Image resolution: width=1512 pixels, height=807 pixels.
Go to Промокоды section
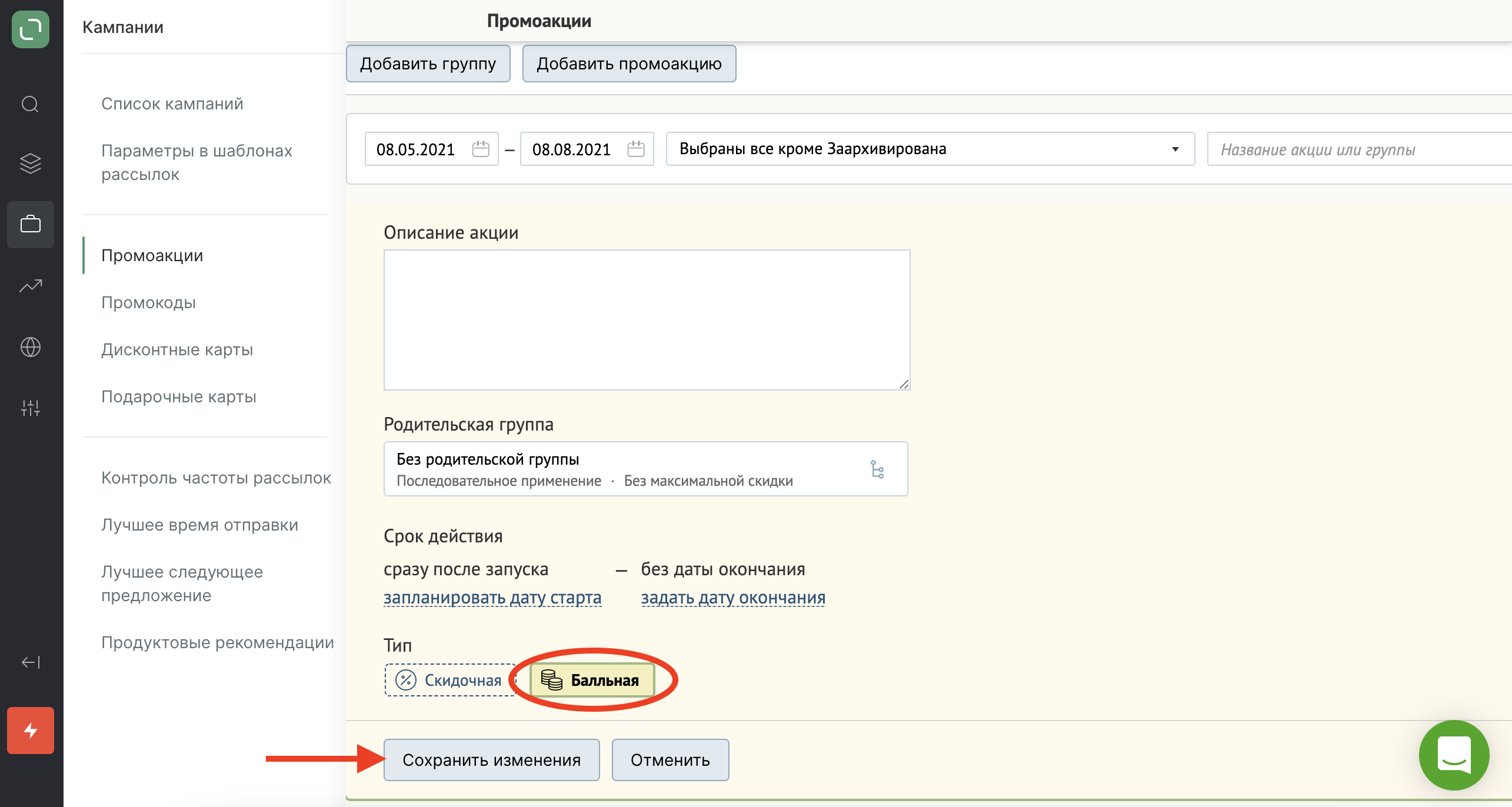(148, 302)
